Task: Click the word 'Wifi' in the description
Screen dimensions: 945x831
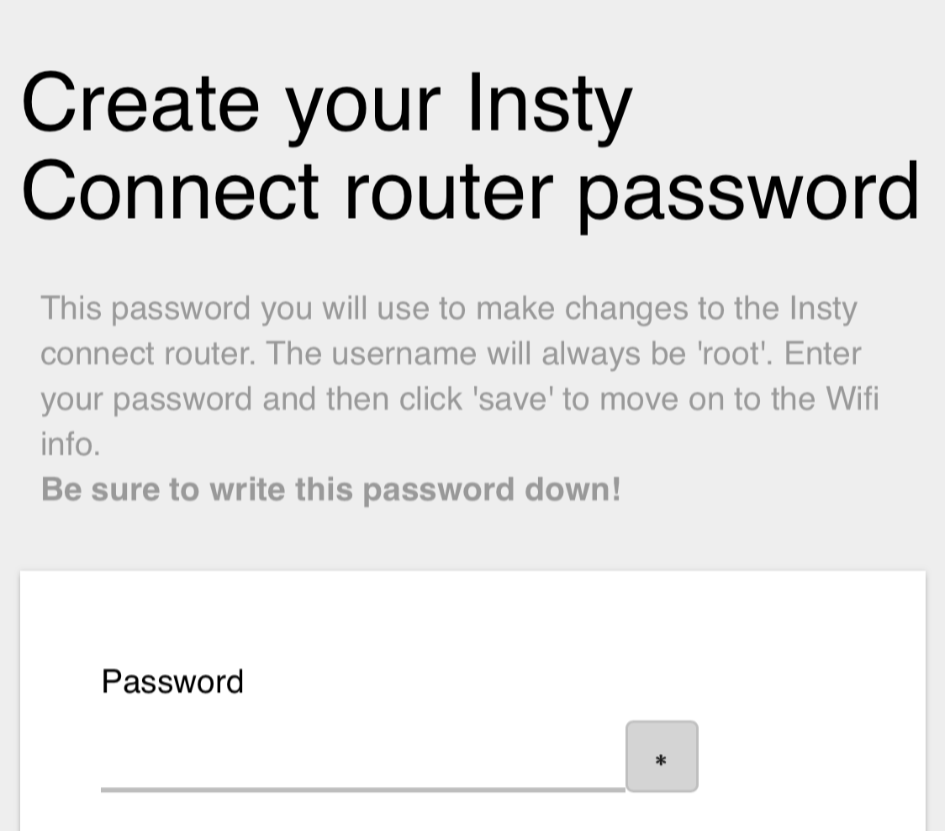Action: click(x=851, y=399)
